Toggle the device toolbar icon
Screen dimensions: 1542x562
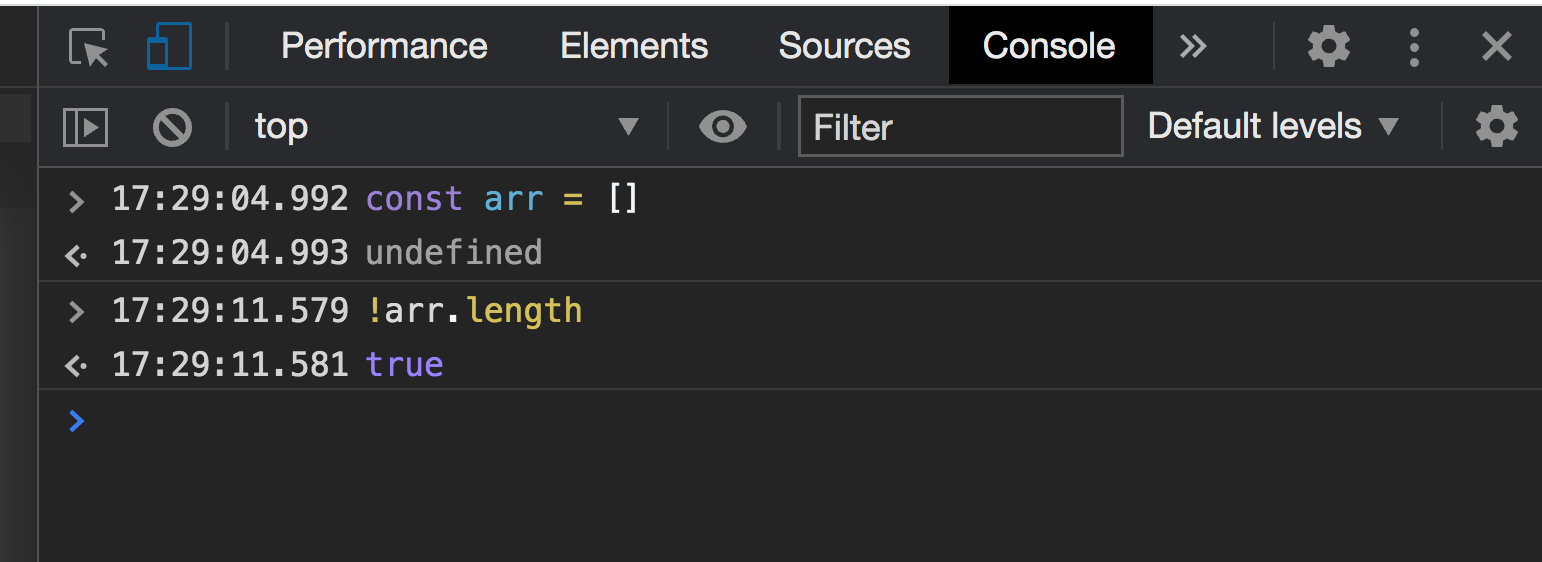[x=168, y=47]
